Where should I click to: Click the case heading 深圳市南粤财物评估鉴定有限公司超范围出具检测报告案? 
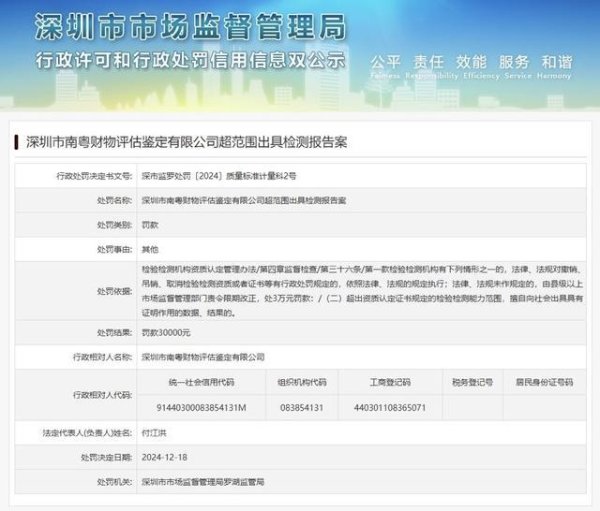point(186,142)
